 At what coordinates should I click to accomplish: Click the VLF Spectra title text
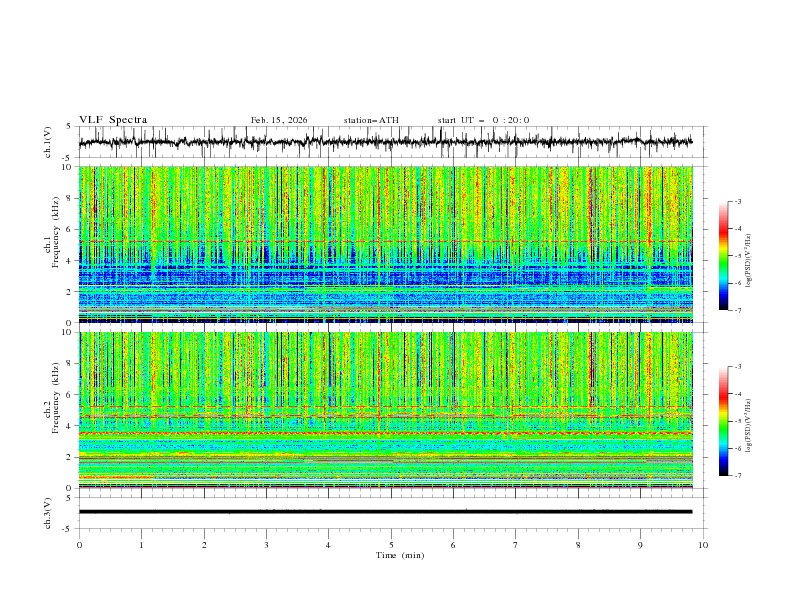coord(113,120)
